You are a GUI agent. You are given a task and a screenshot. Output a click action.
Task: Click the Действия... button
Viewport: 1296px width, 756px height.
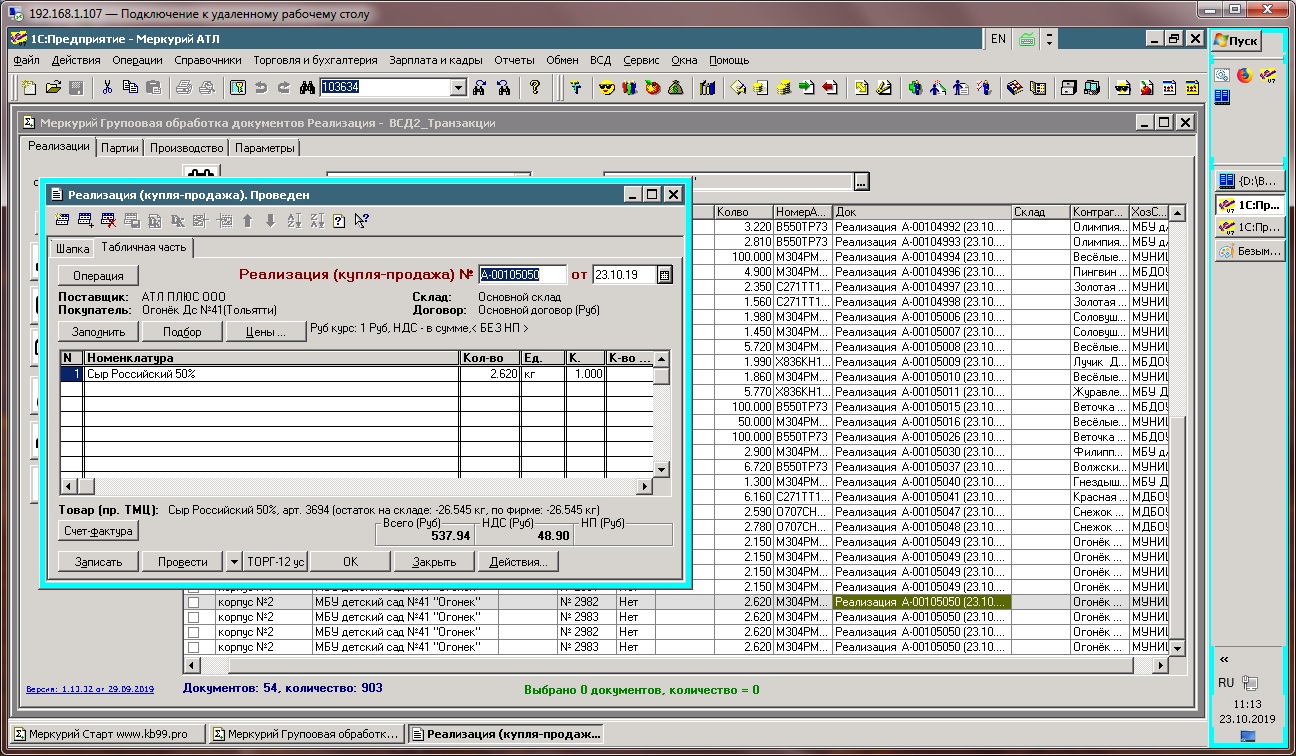518,562
